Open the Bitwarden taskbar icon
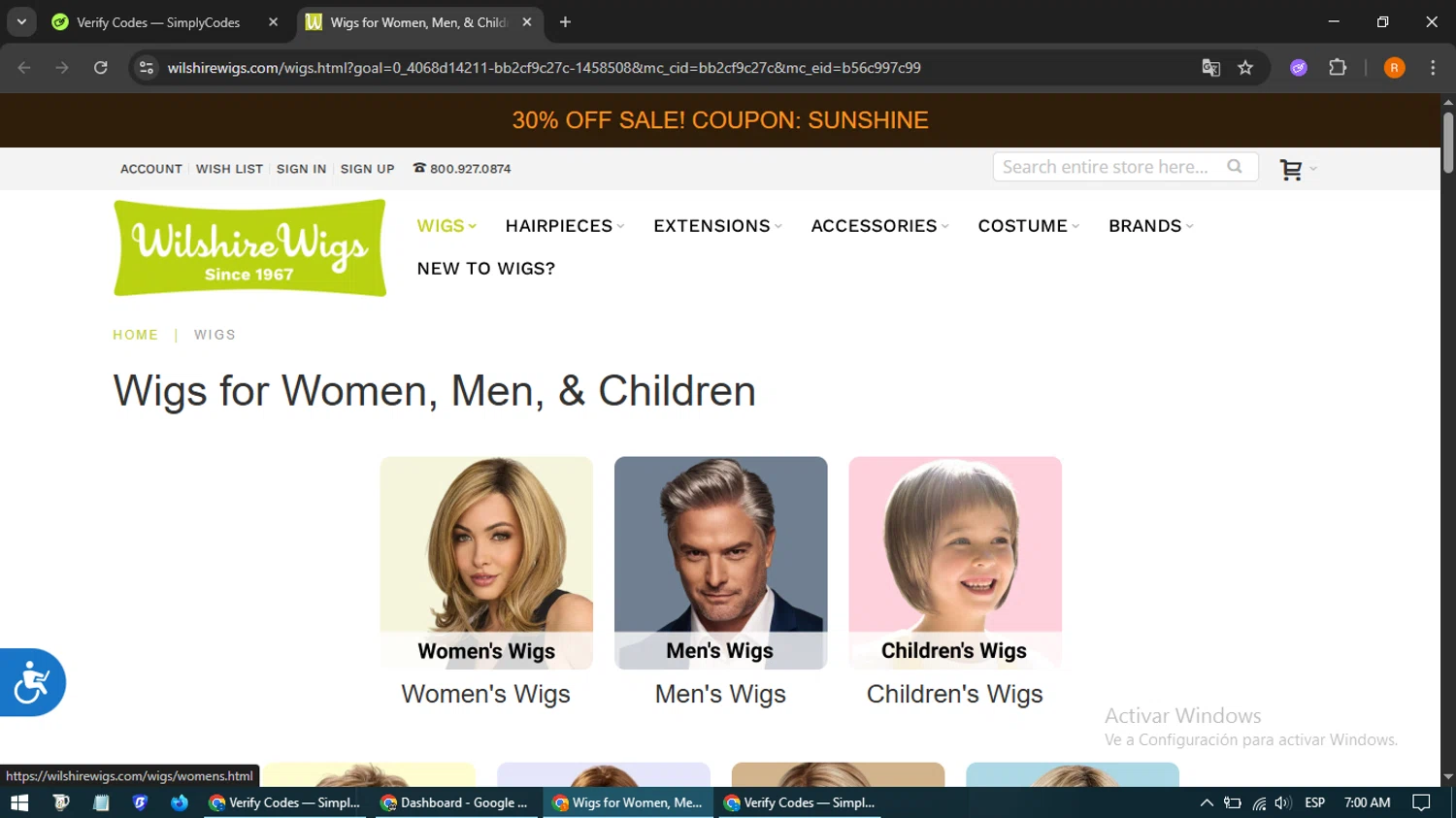Viewport: 1456px width, 818px height. pyautogui.click(x=140, y=802)
